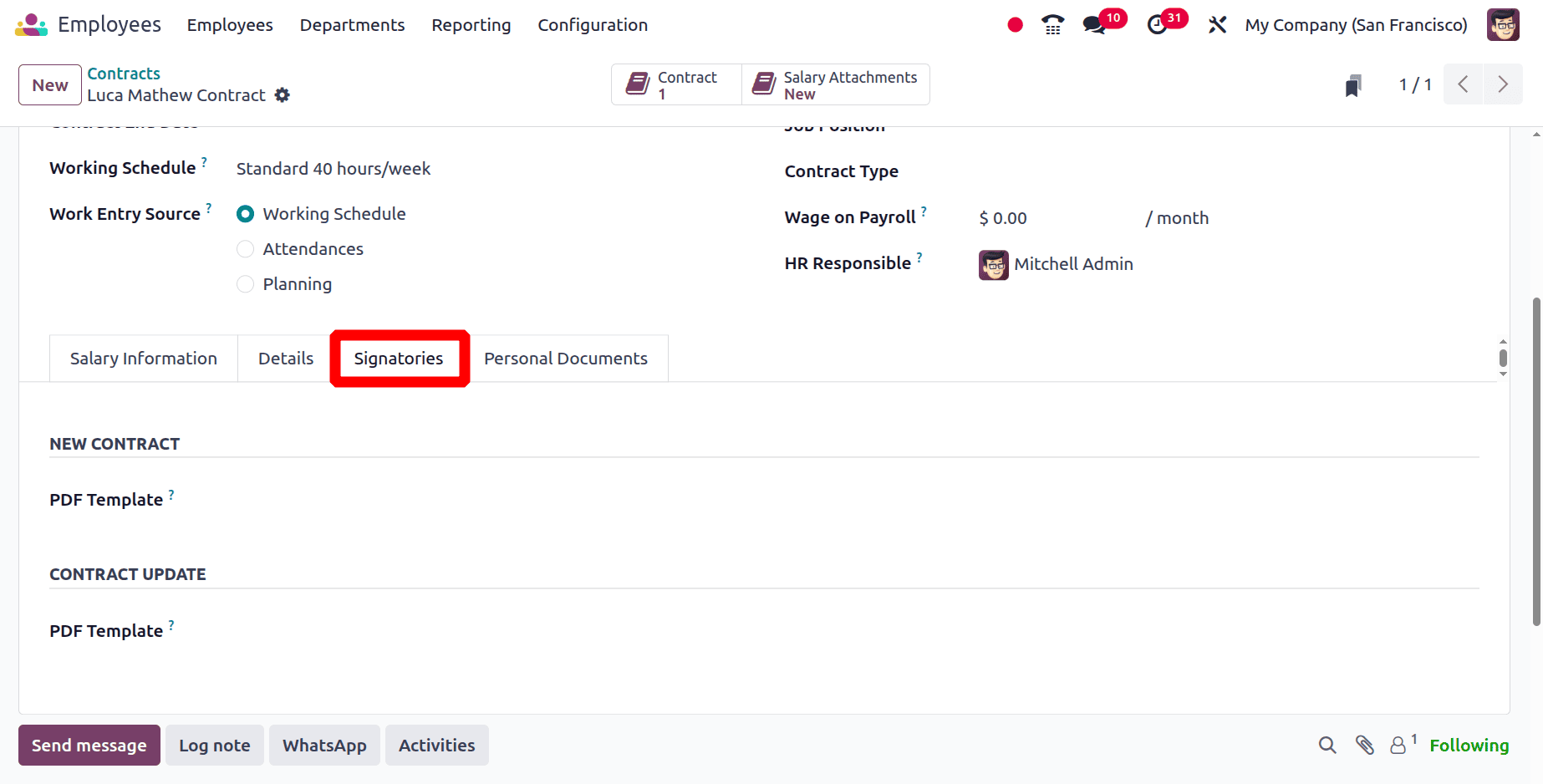The height and width of the screenshot is (784, 1543).
Task: Select Attendances radio option
Action: pos(245,249)
